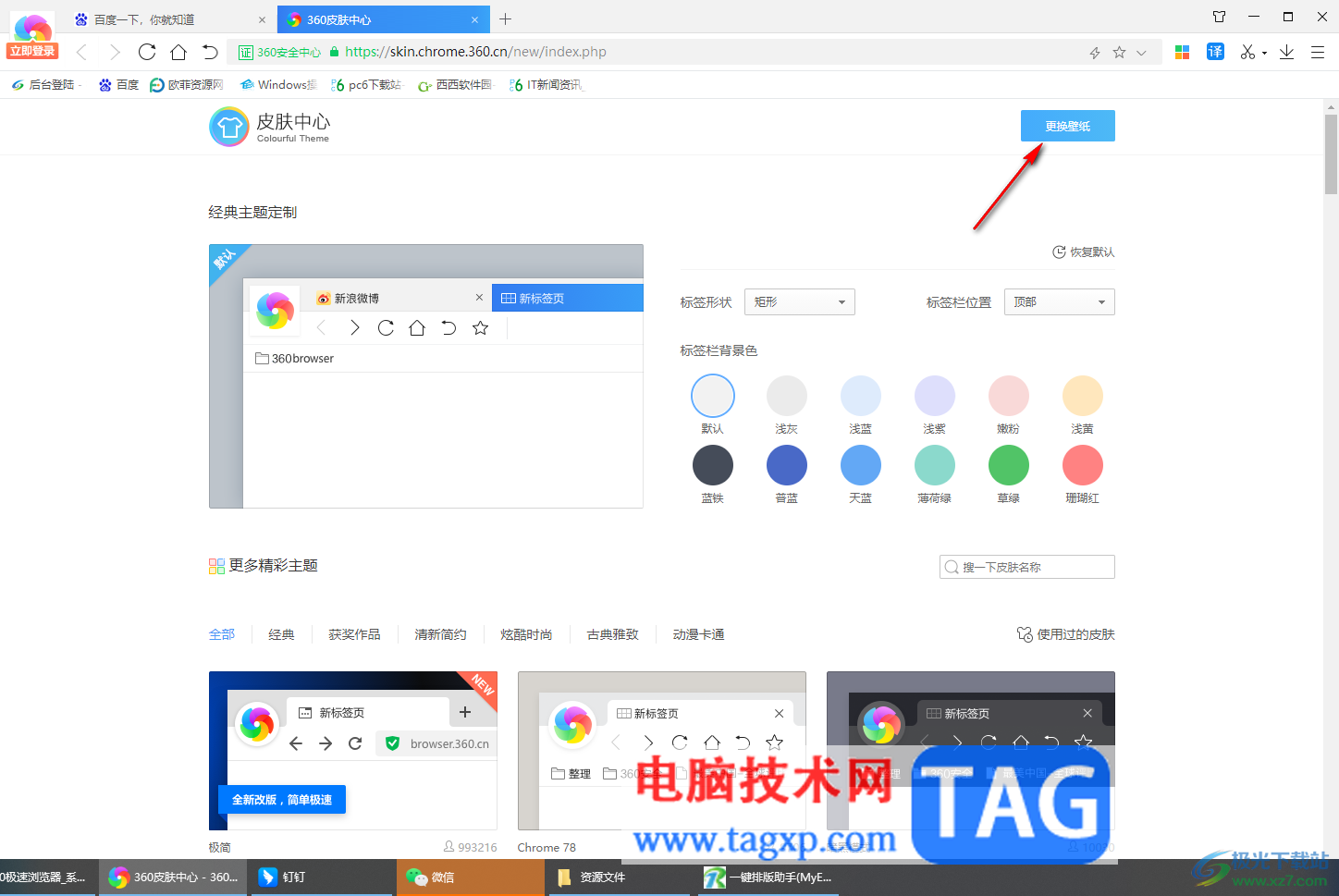Screen dimensions: 1339x896
Task: Select the scissors screenshot tool
Action: pyautogui.click(x=1247, y=53)
